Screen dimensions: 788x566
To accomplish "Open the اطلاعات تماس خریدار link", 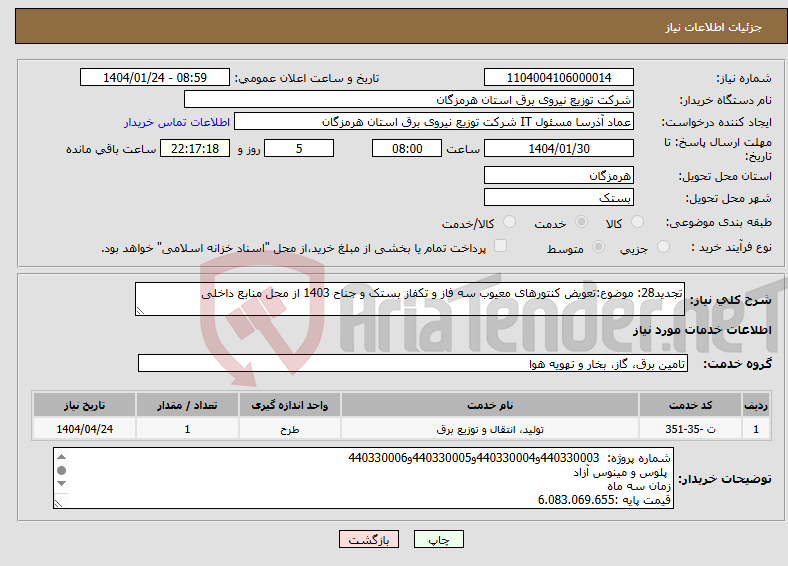I will (177, 122).
